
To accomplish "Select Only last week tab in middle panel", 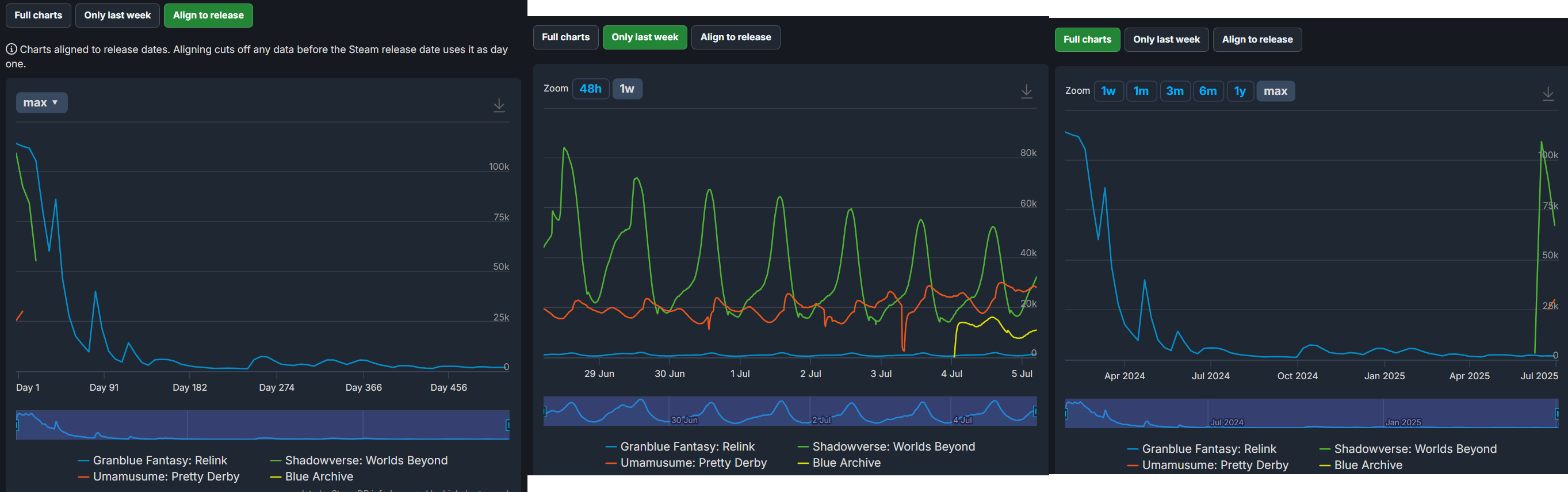I will 645,37.
